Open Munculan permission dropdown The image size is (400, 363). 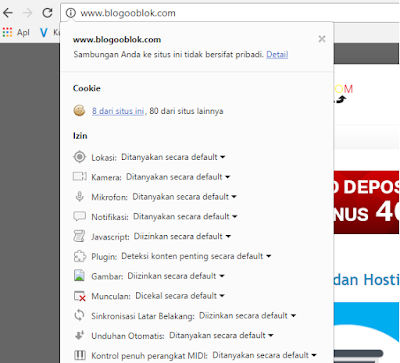point(180,296)
